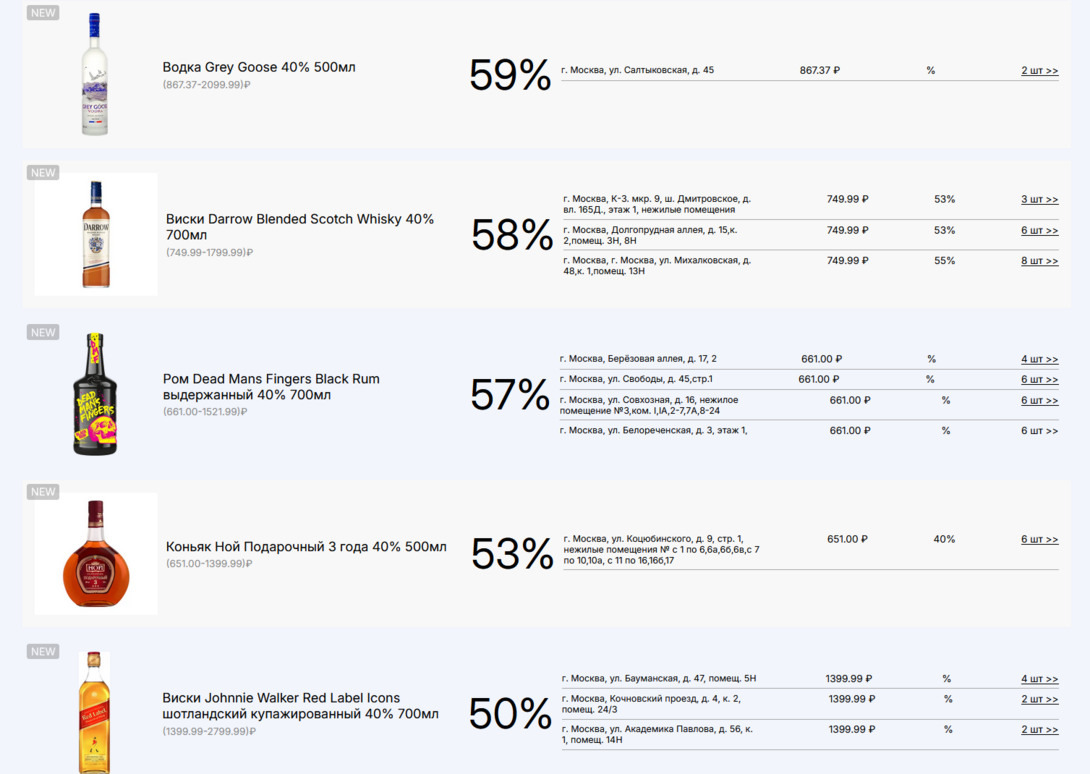Open the Виски Darrow Blended Scotch Whisky title
This screenshot has width=1090, height=774.
(x=300, y=227)
